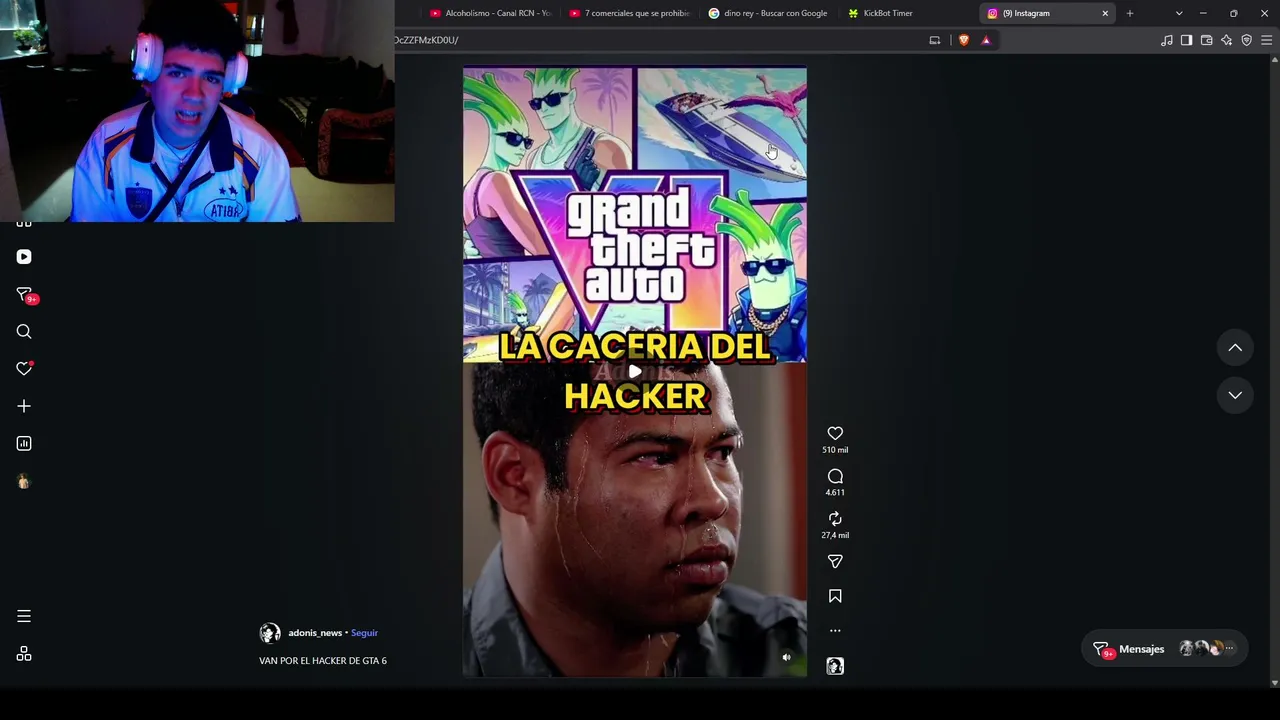Switch to the KickBot Timer tab
The image size is (1280, 720).
point(907,13)
